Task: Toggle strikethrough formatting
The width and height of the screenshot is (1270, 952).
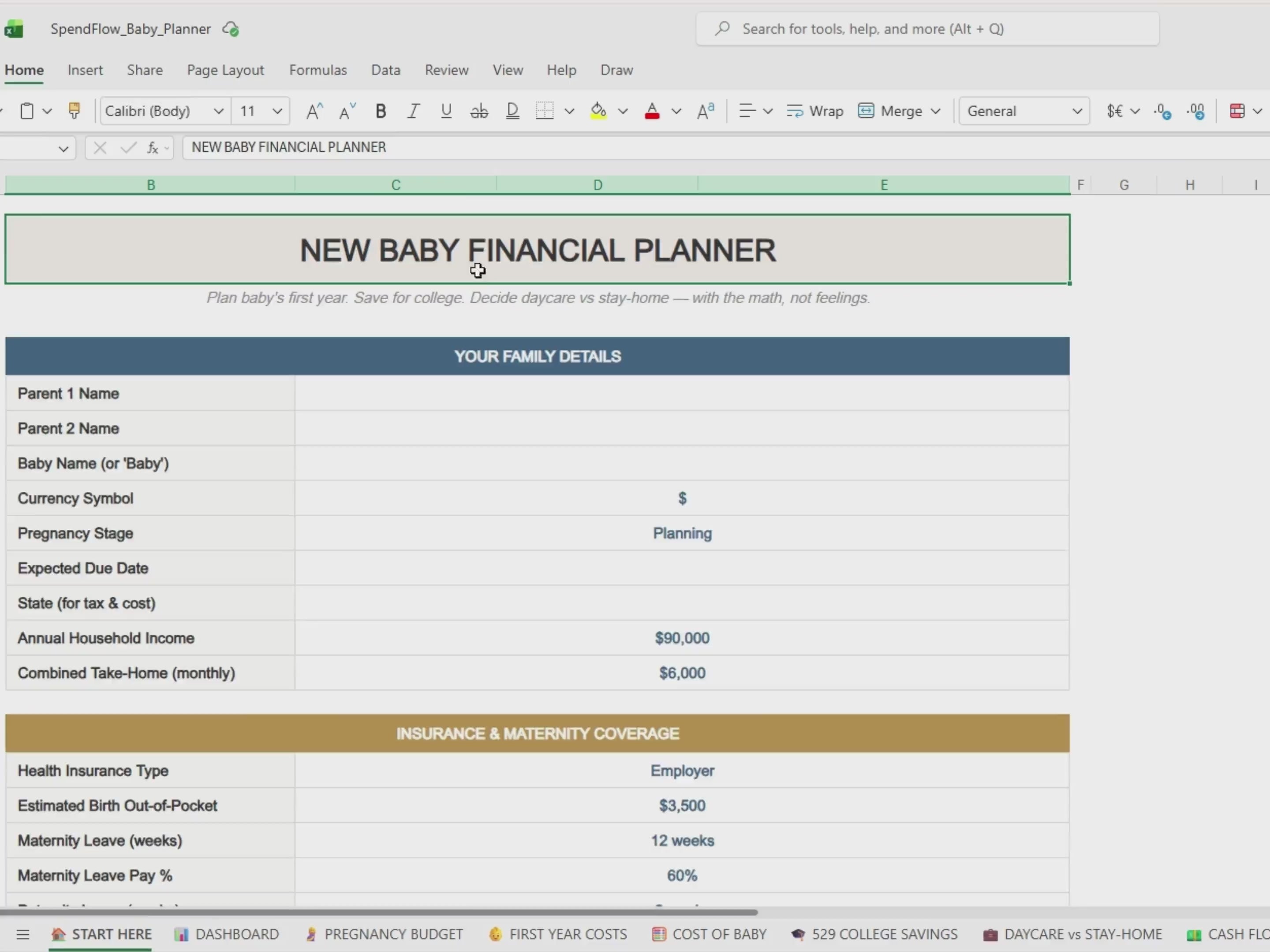Action: tap(479, 111)
